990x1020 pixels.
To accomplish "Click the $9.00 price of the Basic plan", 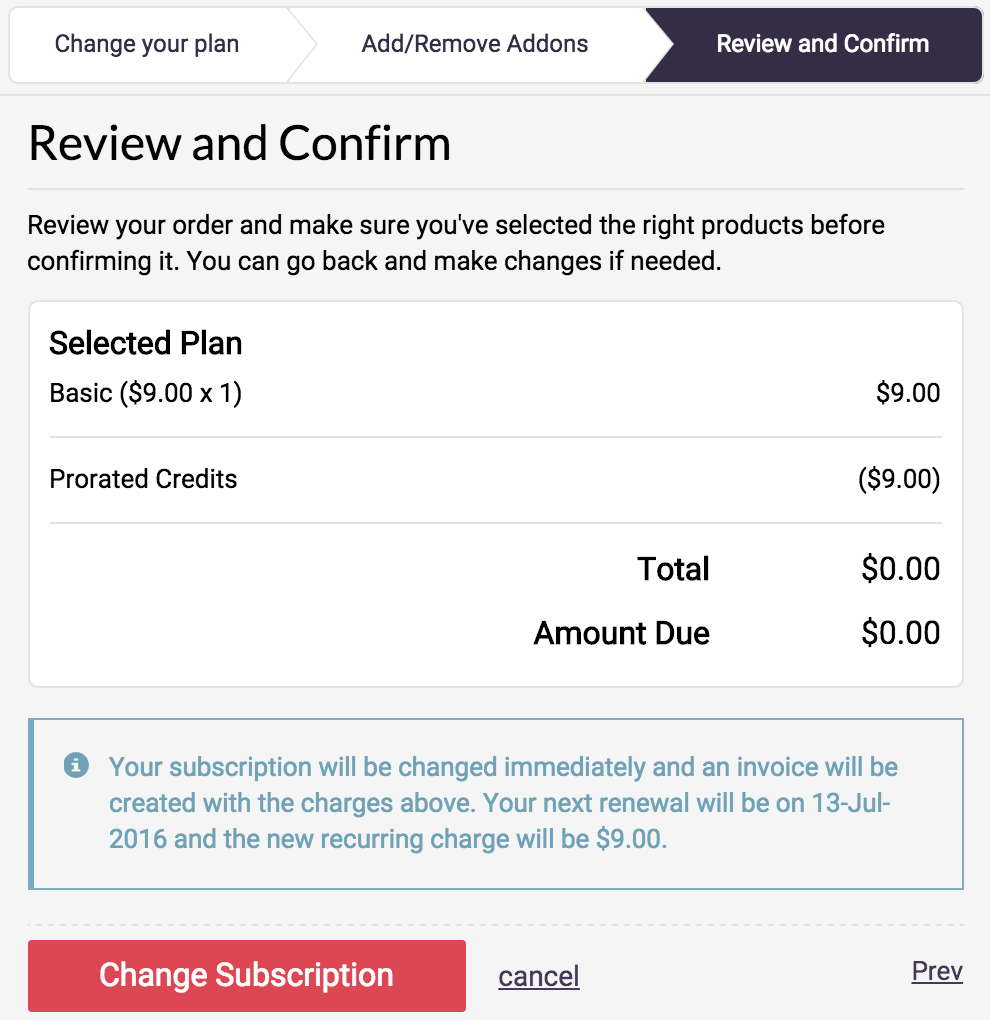I will click(x=908, y=393).
